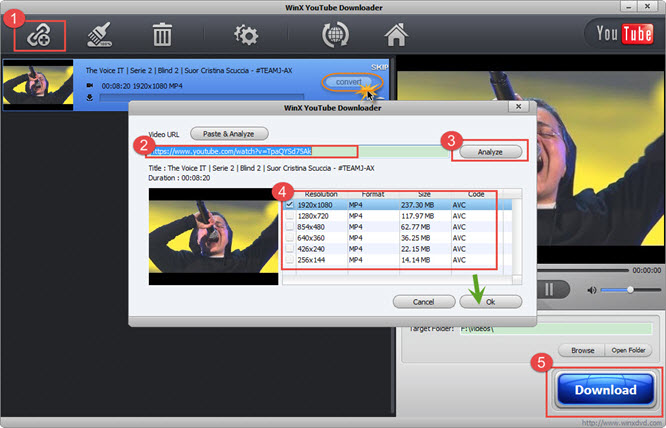Screen dimensions: 666x428
Task: Click into the Video URL field
Action: point(297,152)
